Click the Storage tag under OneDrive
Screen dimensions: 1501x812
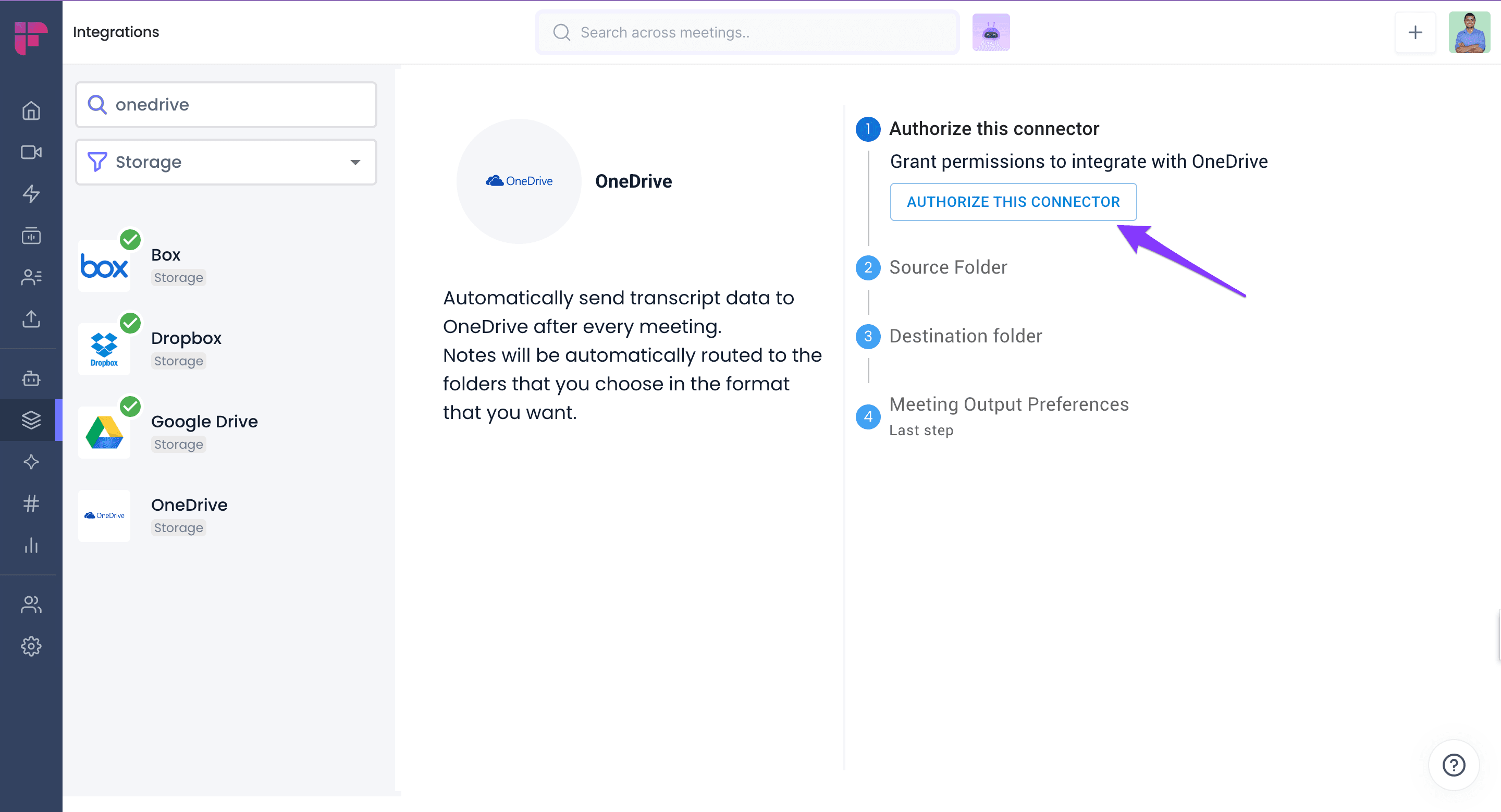[178, 528]
